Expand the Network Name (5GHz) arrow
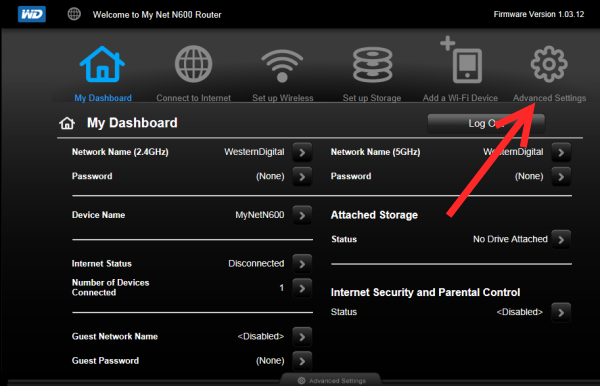This screenshot has width=600, height=386. tap(561, 152)
